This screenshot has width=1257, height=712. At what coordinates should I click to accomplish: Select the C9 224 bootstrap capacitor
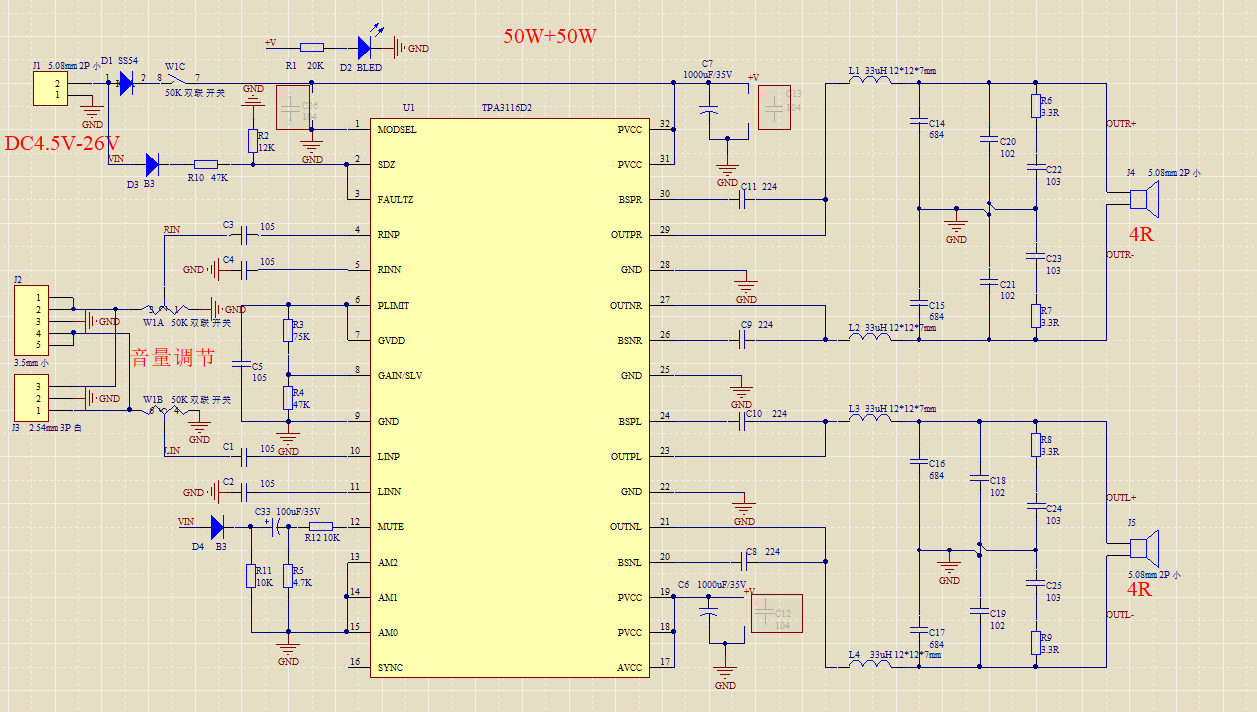coord(743,340)
